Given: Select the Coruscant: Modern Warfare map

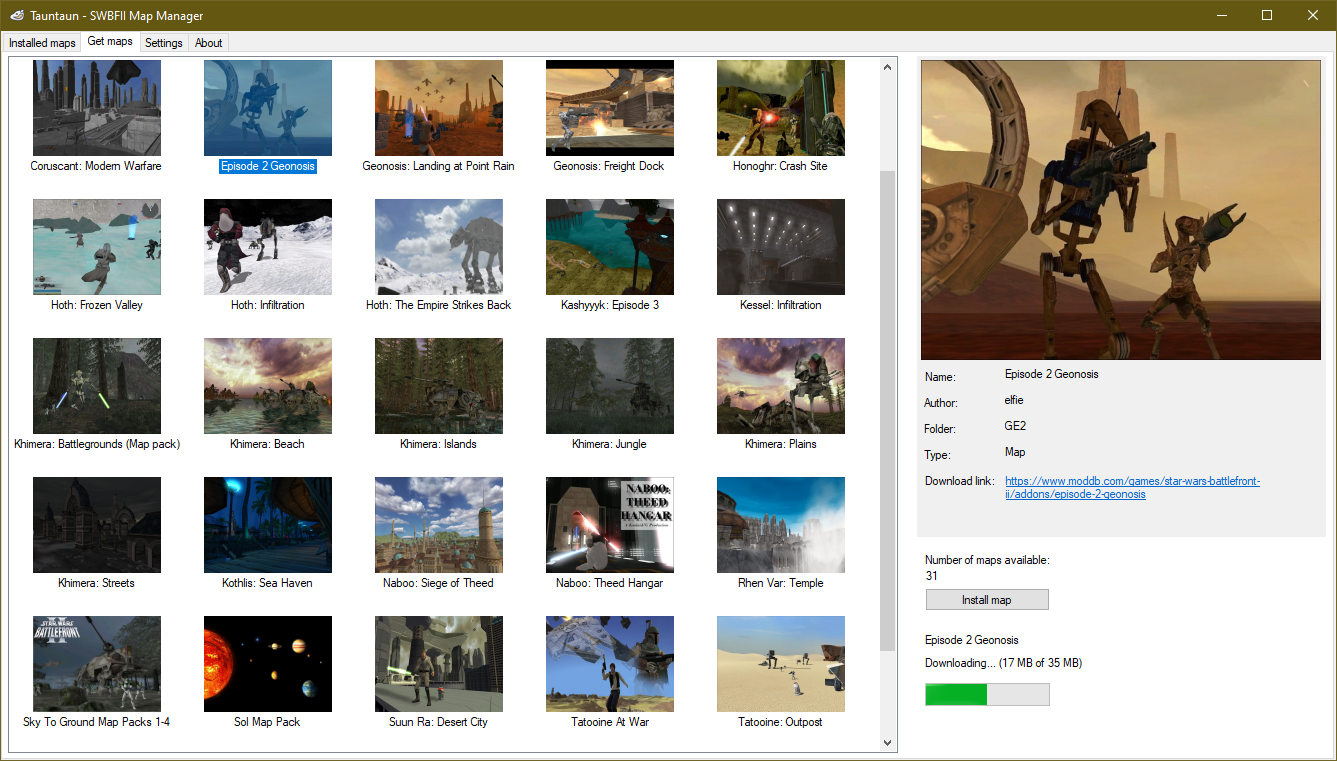Looking at the screenshot, I should click(96, 107).
